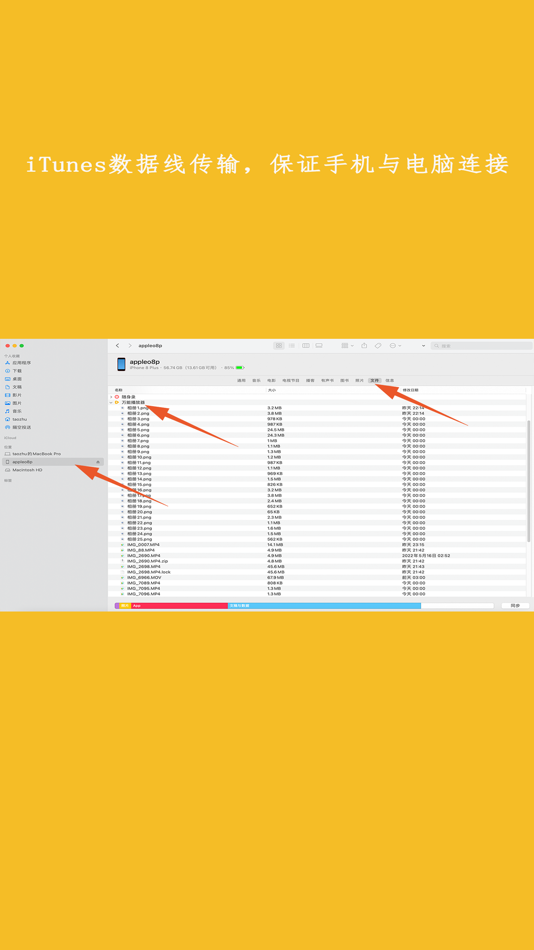Go back in Finder navigation
The image size is (534, 950).
(x=118, y=345)
